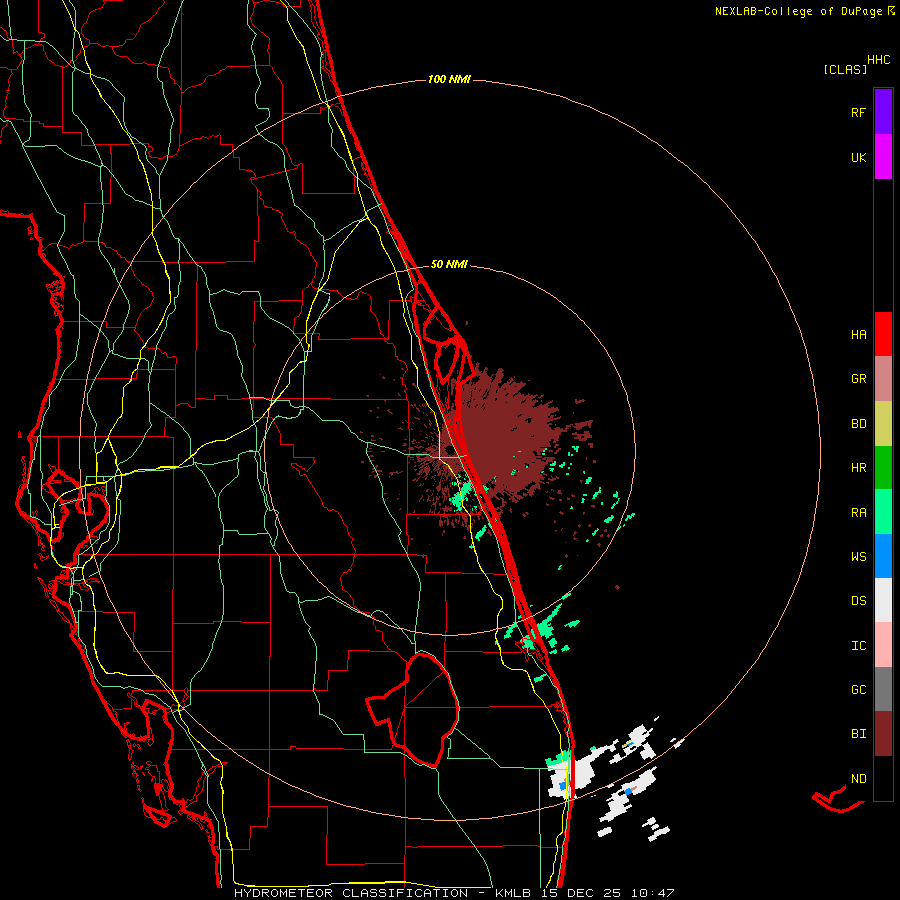This screenshot has width=900, height=900.
Task: Click the RA legend label
Action: pos(858,512)
